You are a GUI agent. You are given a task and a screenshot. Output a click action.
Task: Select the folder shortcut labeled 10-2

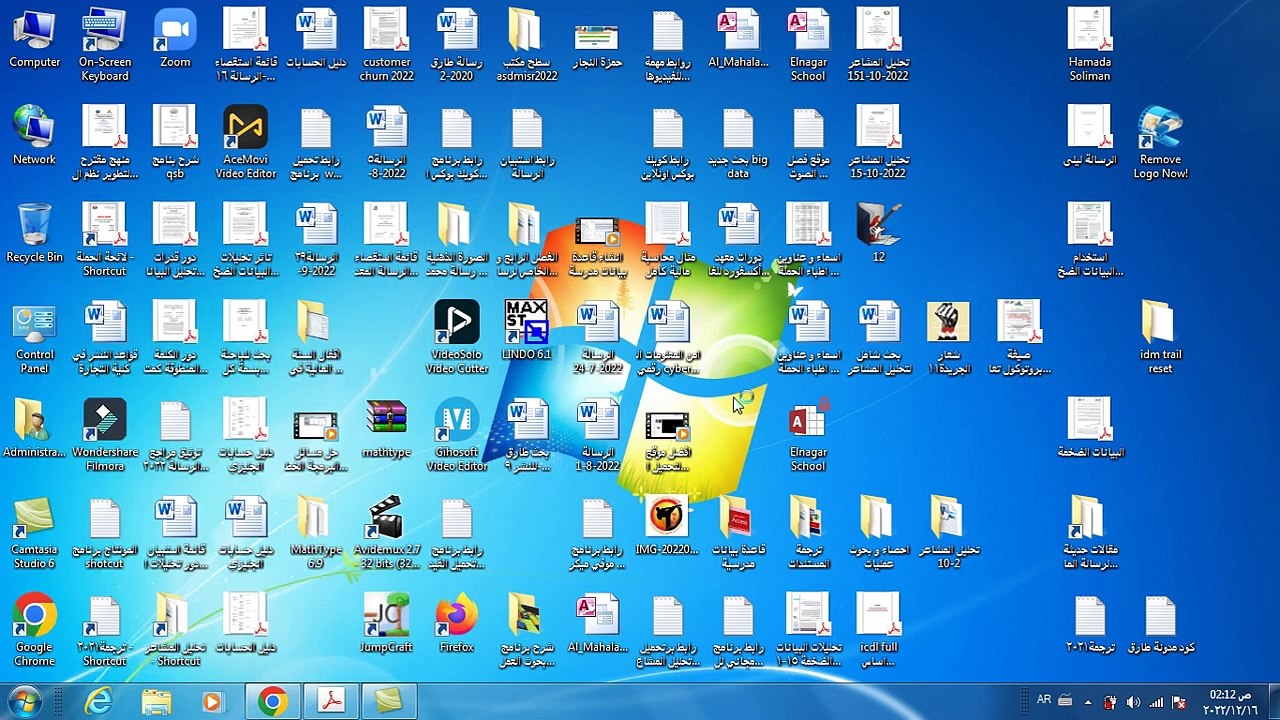(949, 533)
